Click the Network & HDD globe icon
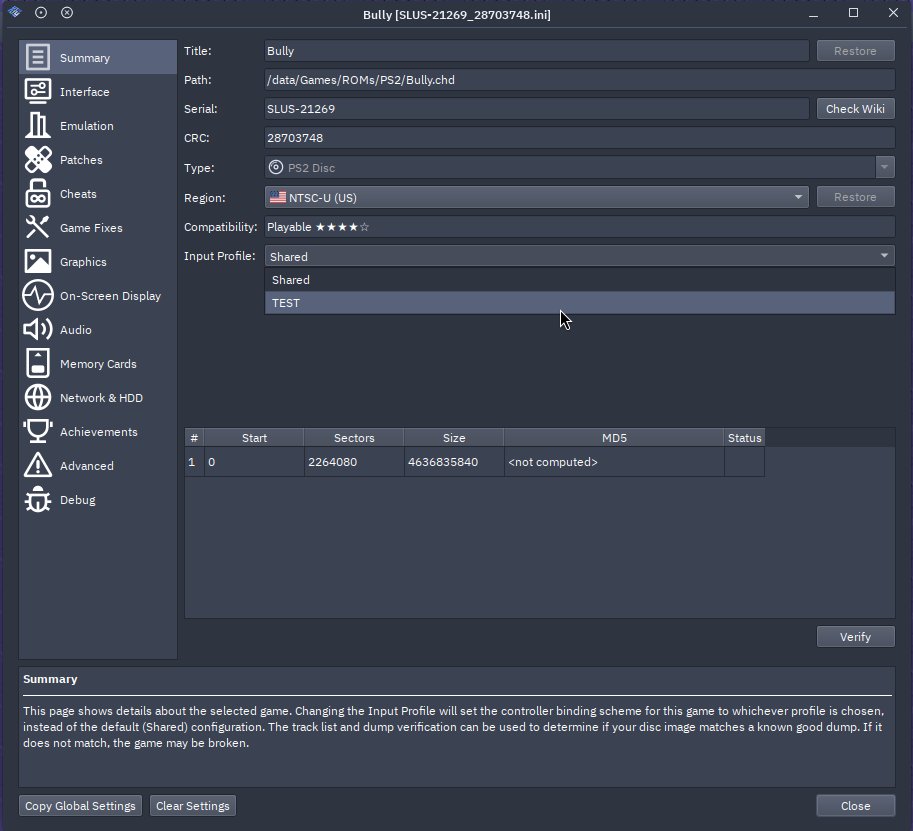 click(38, 398)
